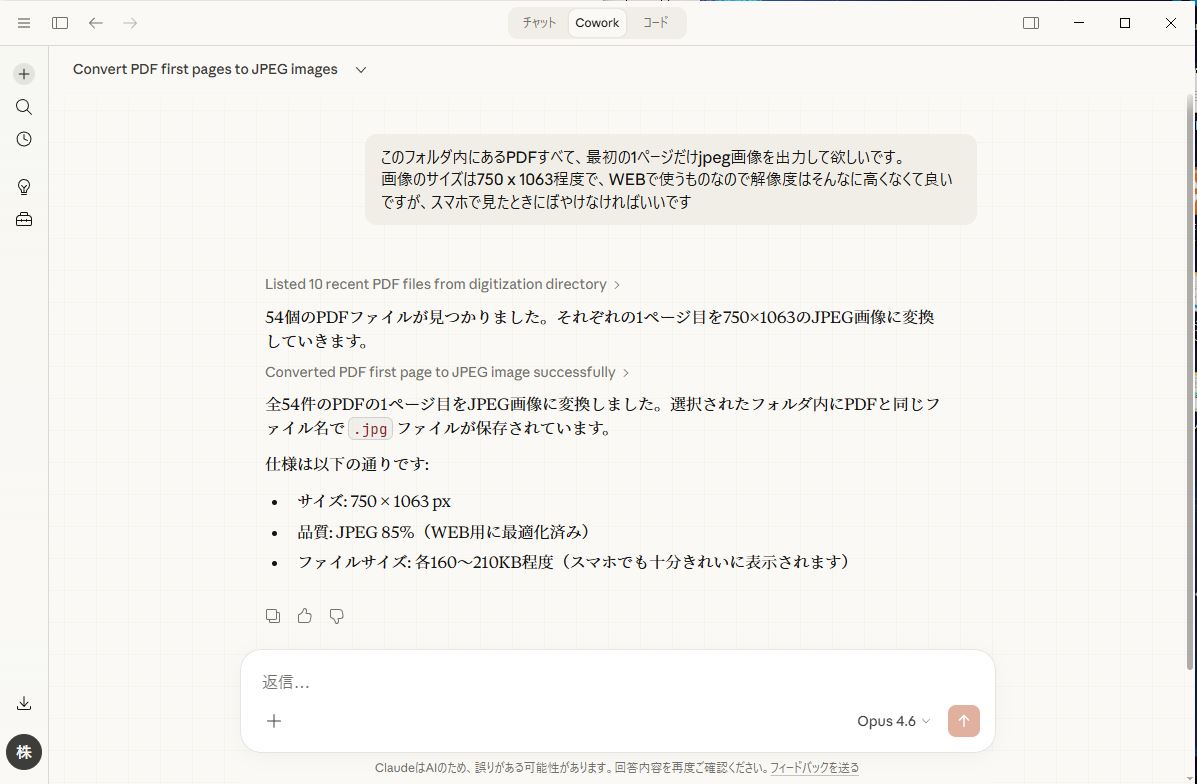Copy the response with copy icon
The width and height of the screenshot is (1197, 784).
[x=273, y=616]
